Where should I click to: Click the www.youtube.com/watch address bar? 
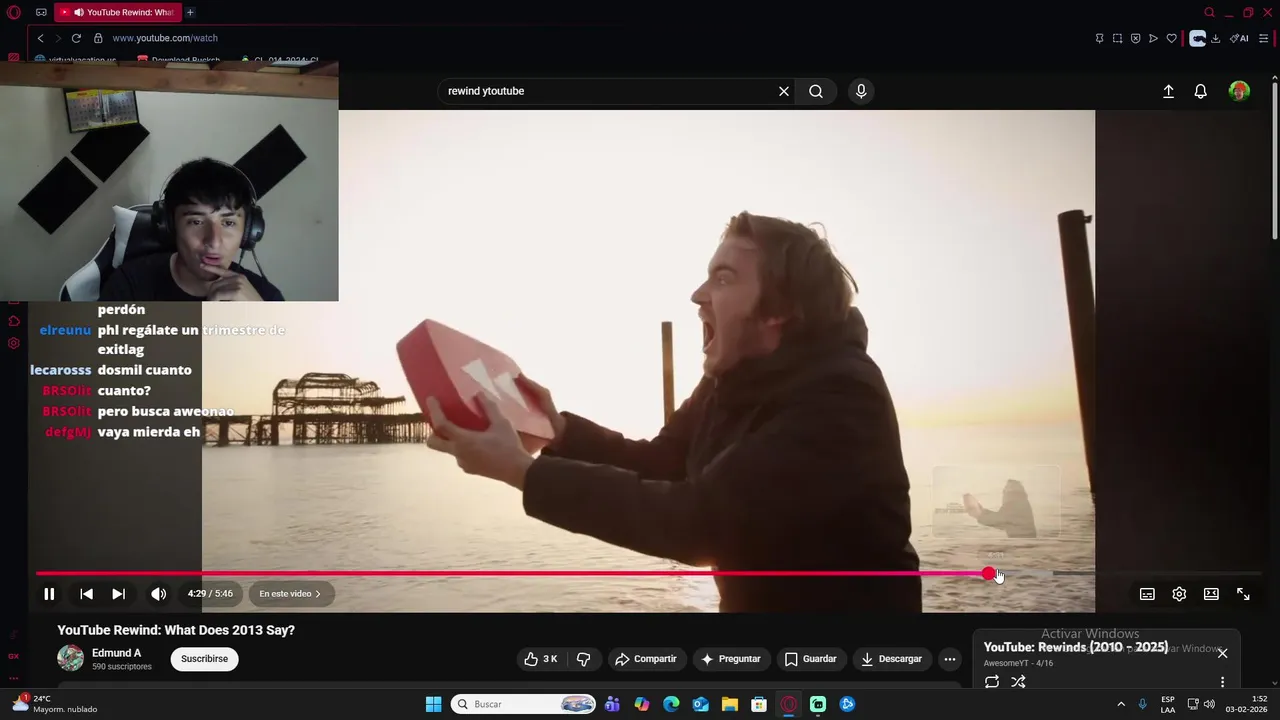[165, 38]
